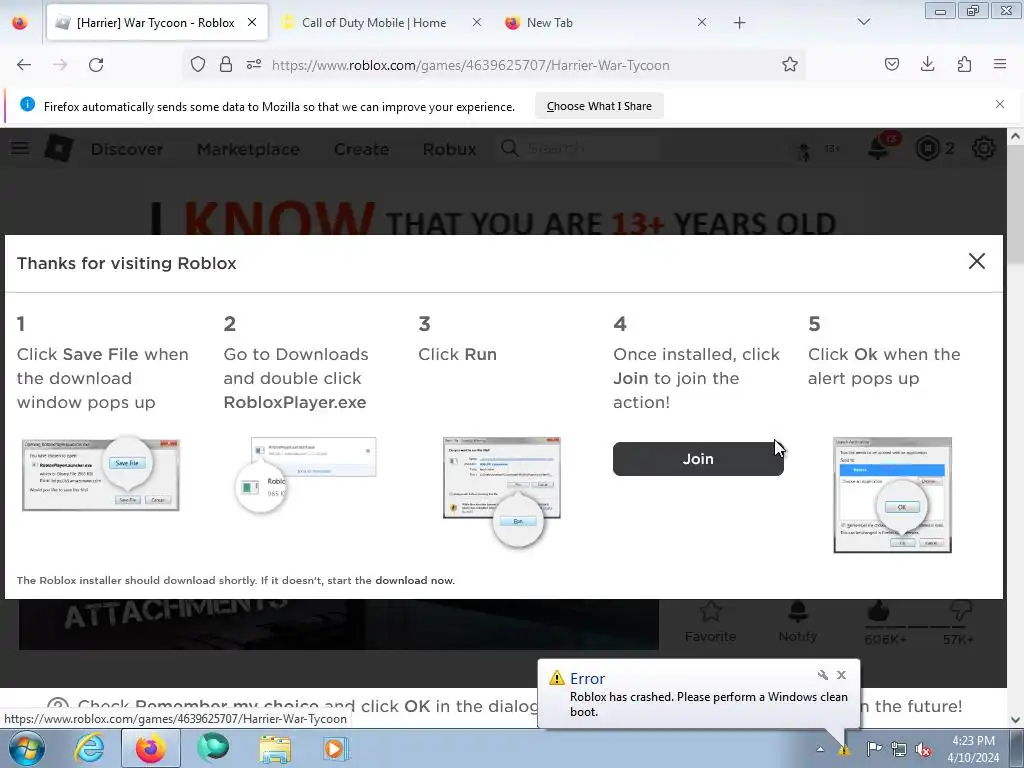The width and height of the screenshot is (1024, 768).
Task: Click the Firefox taskbar icon
Action: point(150,748)
